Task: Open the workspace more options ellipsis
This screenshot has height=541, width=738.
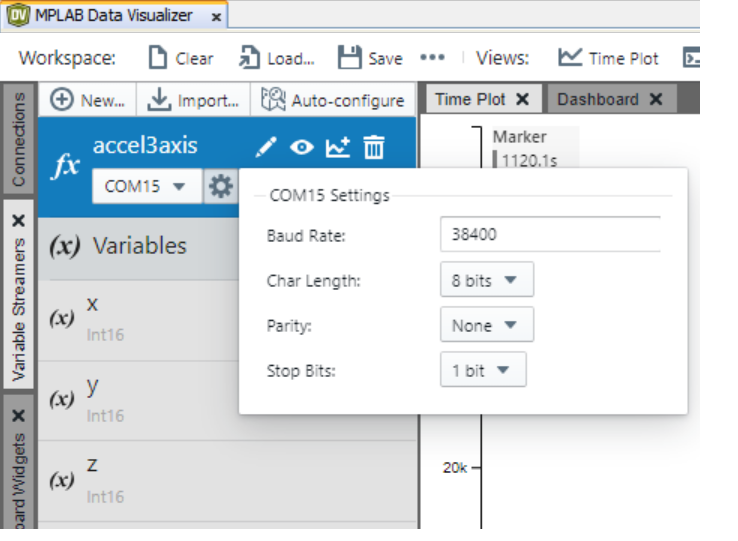Action: 432,57
